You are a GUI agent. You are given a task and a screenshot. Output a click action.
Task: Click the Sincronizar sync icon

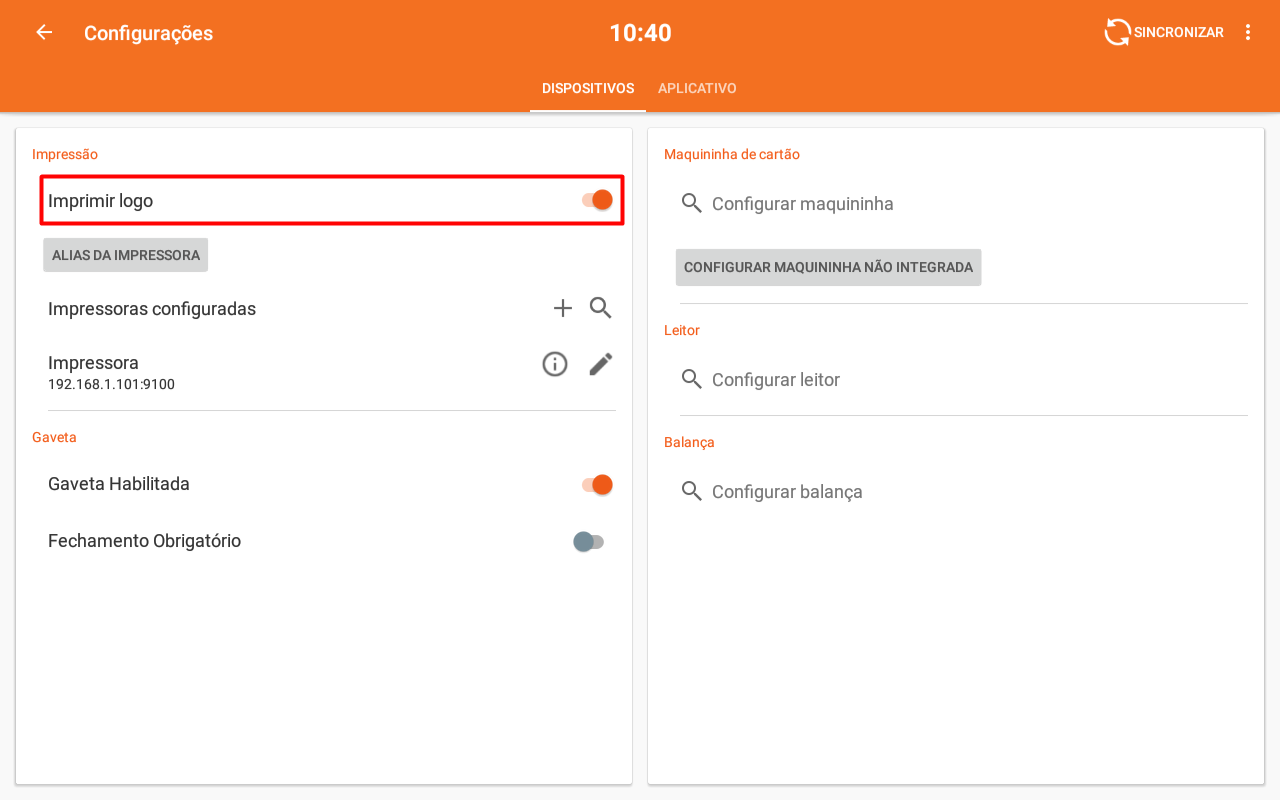coord(1117,32)
